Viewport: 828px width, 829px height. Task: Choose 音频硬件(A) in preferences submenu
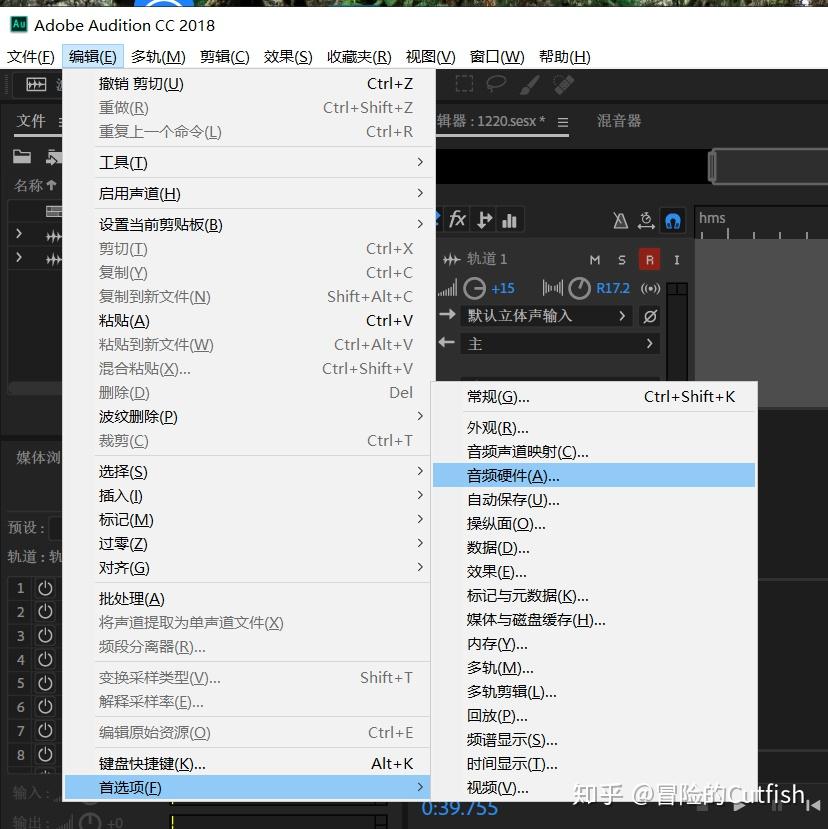click(594, 475)
